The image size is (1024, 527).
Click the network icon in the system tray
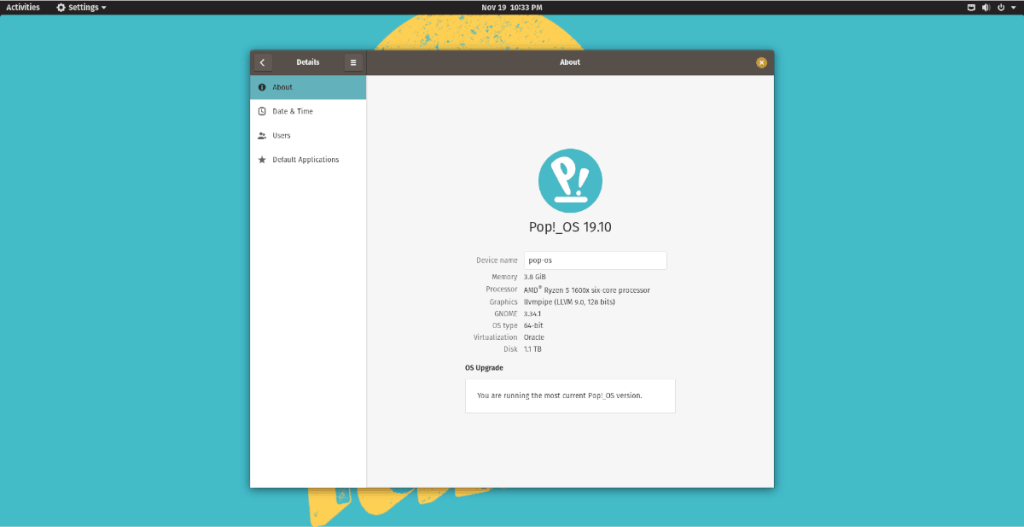(x=971, y=7)
